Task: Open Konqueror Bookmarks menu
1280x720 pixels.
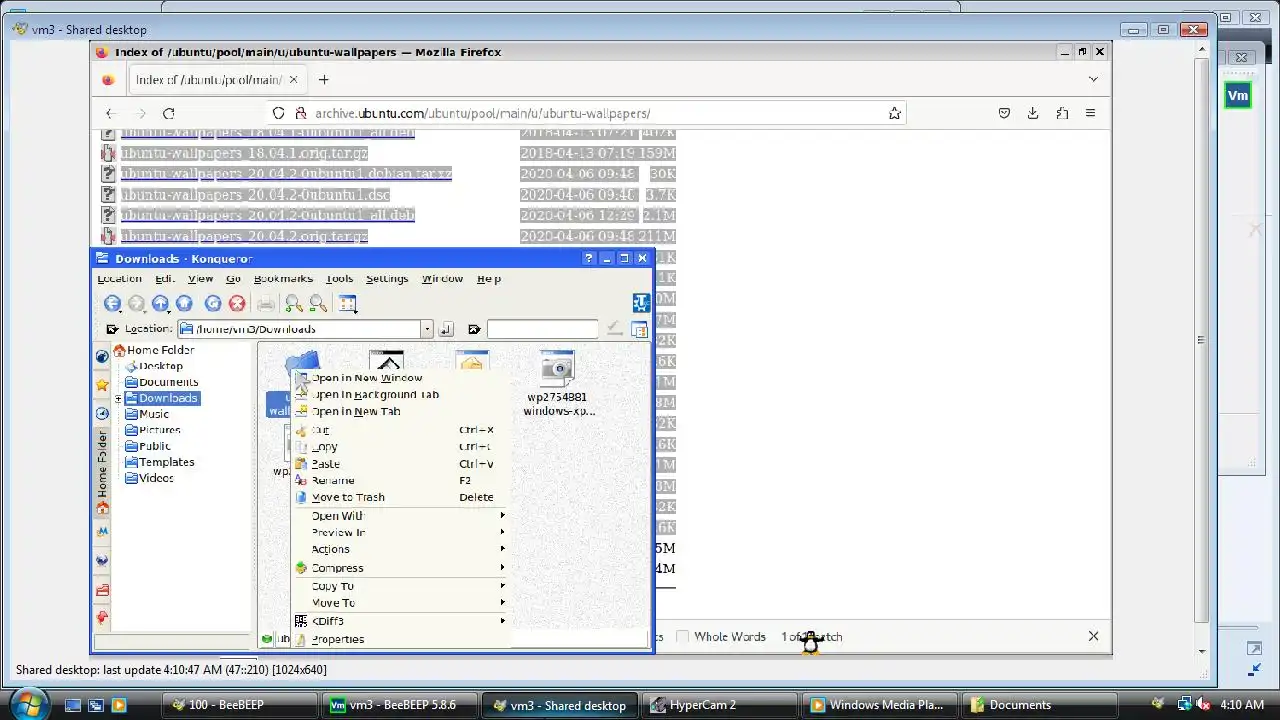Action: pyautogui.click(x=283, y=279)
